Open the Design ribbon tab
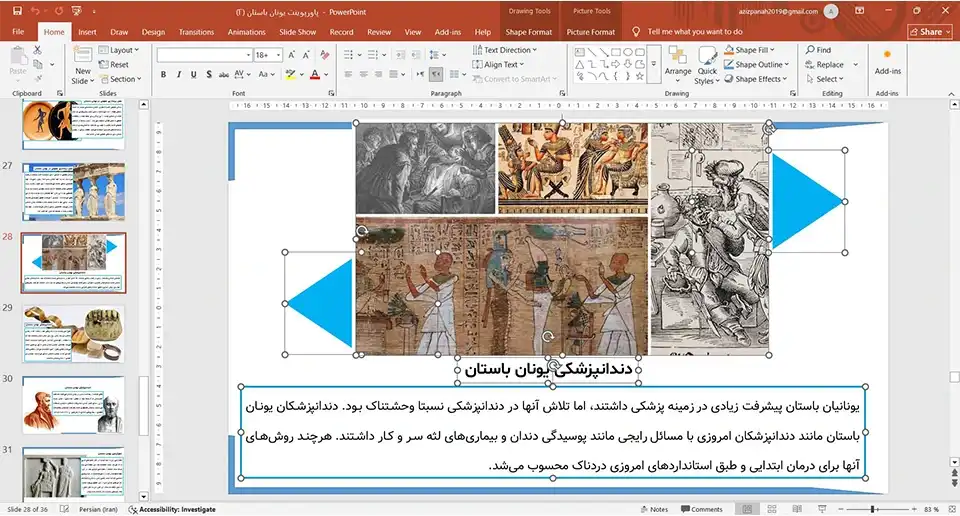 click(153, 32)
